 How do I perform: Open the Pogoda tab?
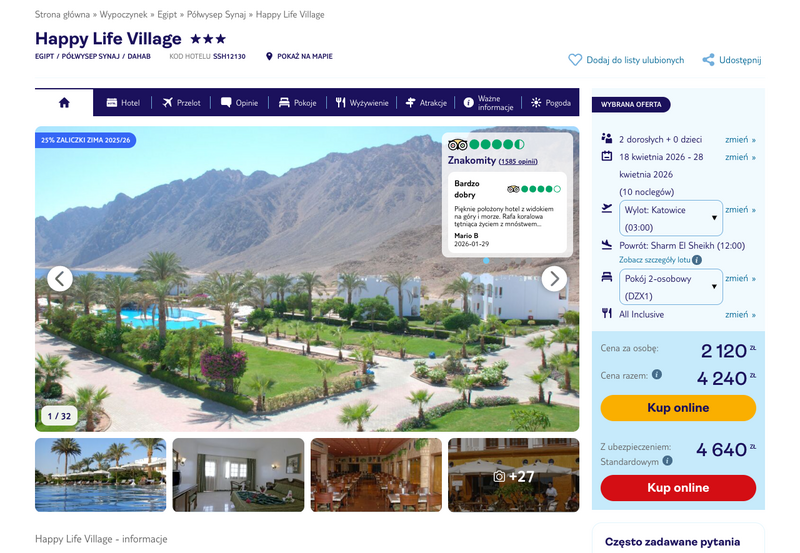click(551, 103)
